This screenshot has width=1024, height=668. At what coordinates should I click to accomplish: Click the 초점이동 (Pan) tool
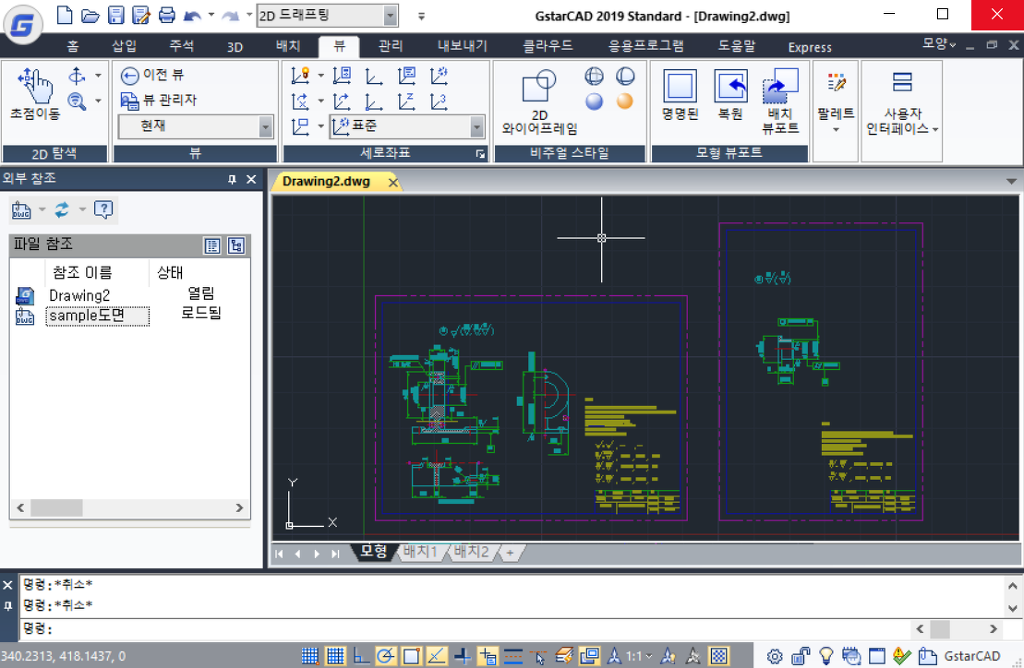click(34, 96)
